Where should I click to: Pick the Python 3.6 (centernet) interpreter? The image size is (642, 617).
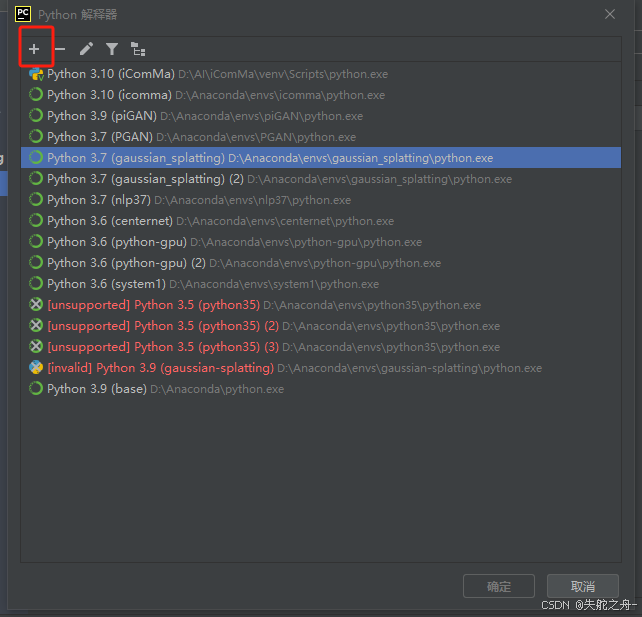pos(321,221)
